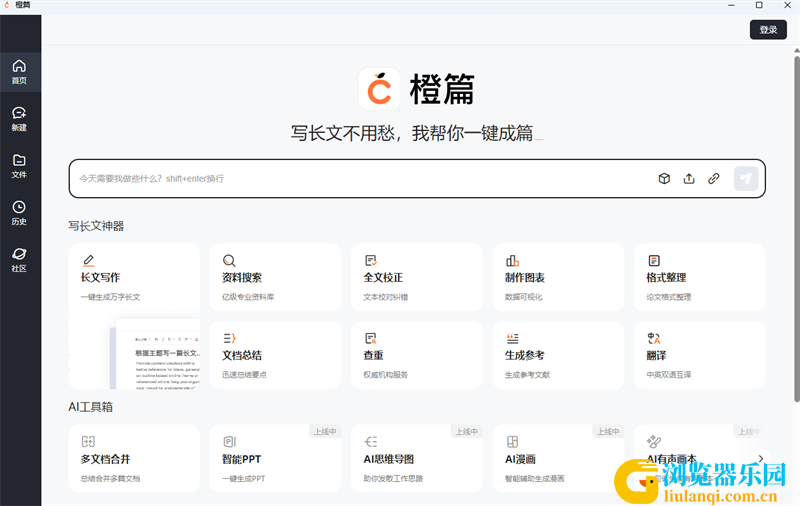
Task: Open the 长文写作 pencil icon
Action: click(x=88, y=260)
